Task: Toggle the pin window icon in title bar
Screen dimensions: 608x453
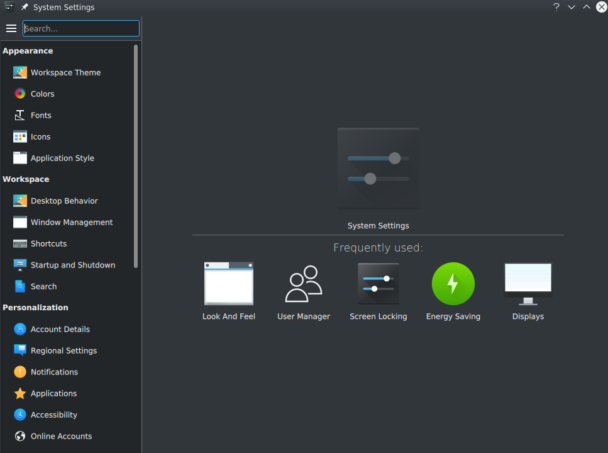Action: coord(24,7)
